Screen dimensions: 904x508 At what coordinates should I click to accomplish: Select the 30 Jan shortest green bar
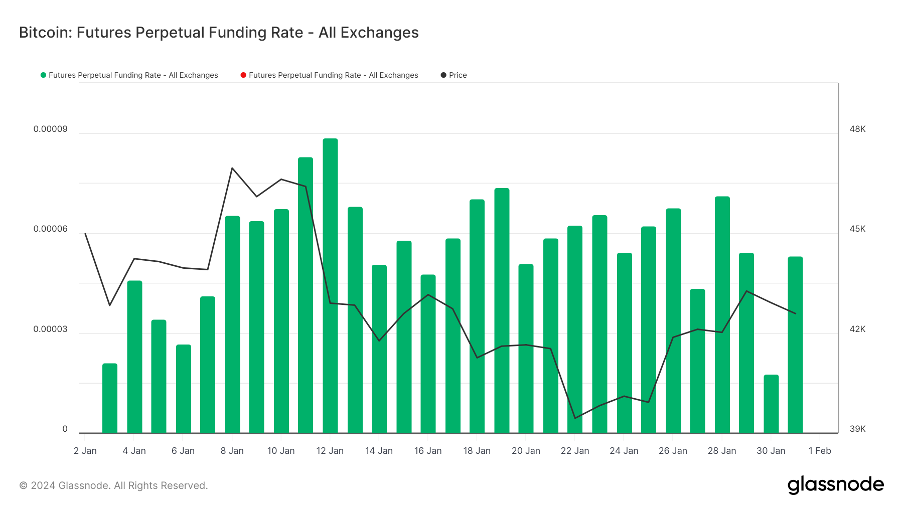click(771, 404)
